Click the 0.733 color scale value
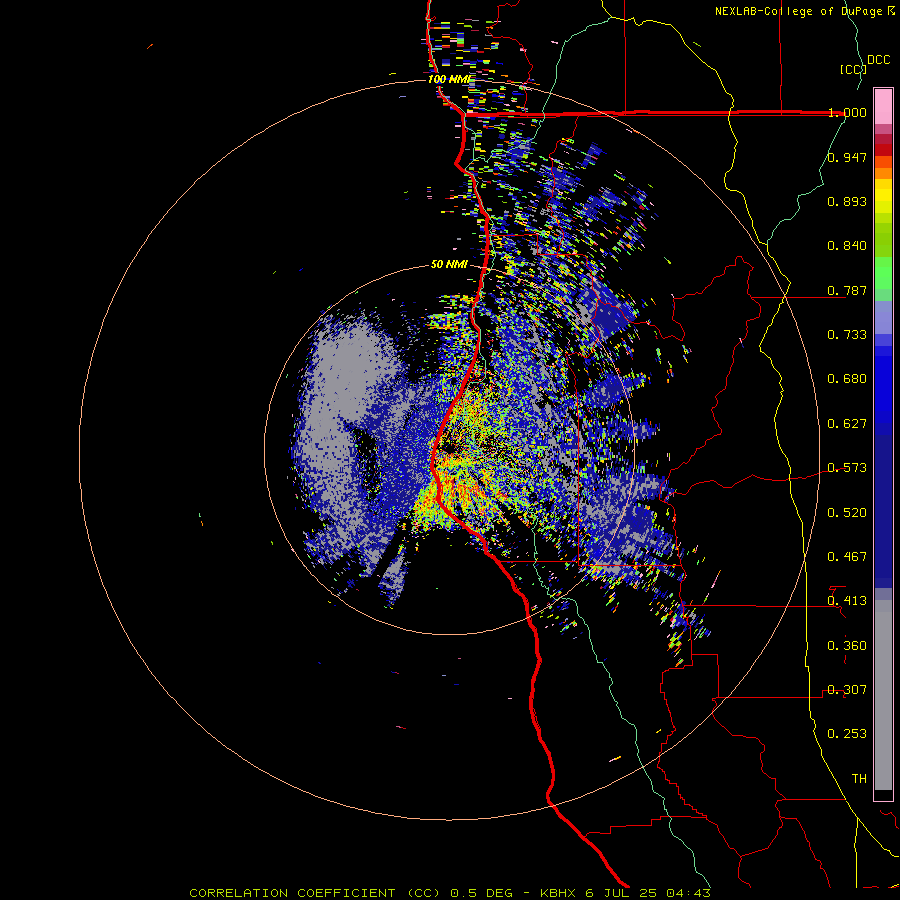The width and height of the screenshot is (900, 900). [x=847, y=335]
